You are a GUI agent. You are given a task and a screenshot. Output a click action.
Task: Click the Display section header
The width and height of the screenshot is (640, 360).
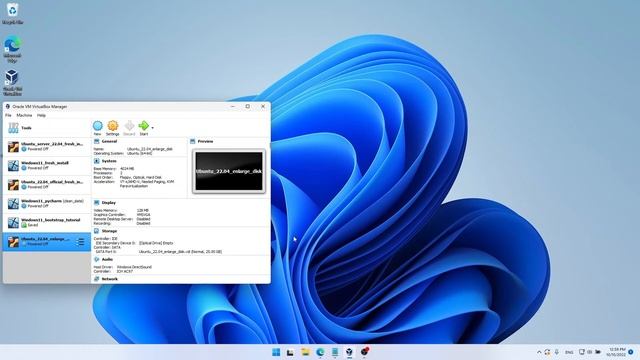[x=109, y=203]
